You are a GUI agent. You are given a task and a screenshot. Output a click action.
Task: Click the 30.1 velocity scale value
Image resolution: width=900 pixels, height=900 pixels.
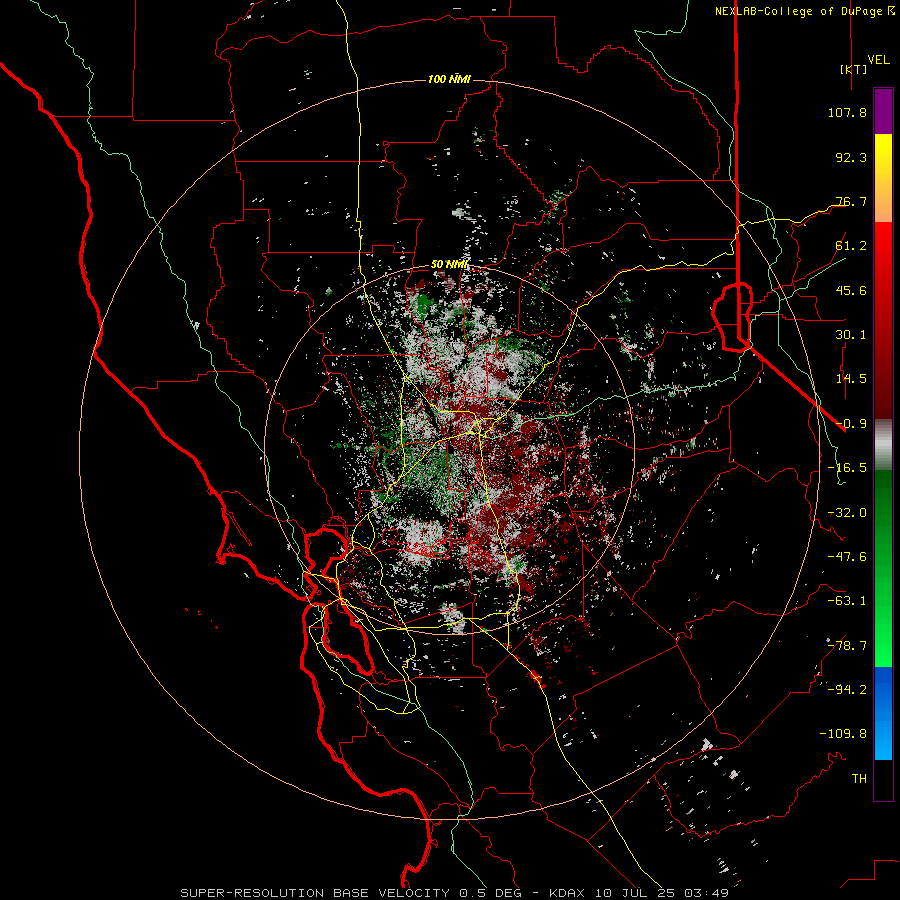point(851,335)
